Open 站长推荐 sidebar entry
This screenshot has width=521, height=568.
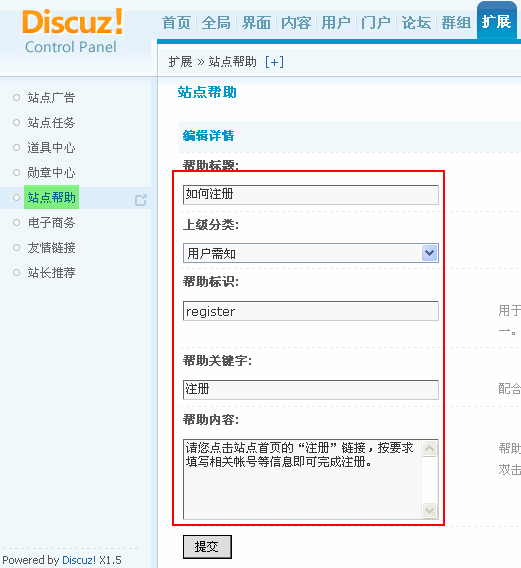click(51, 272)
